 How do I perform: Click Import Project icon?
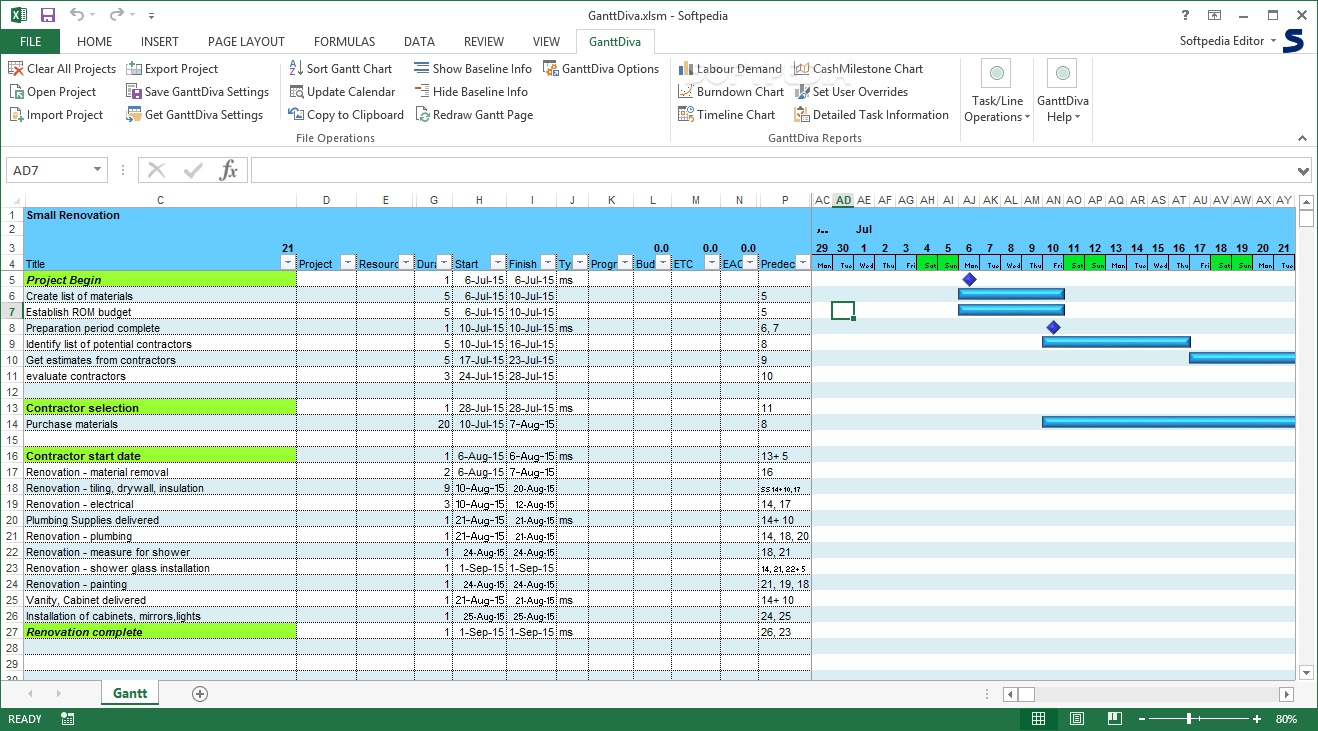click(16, 115)
